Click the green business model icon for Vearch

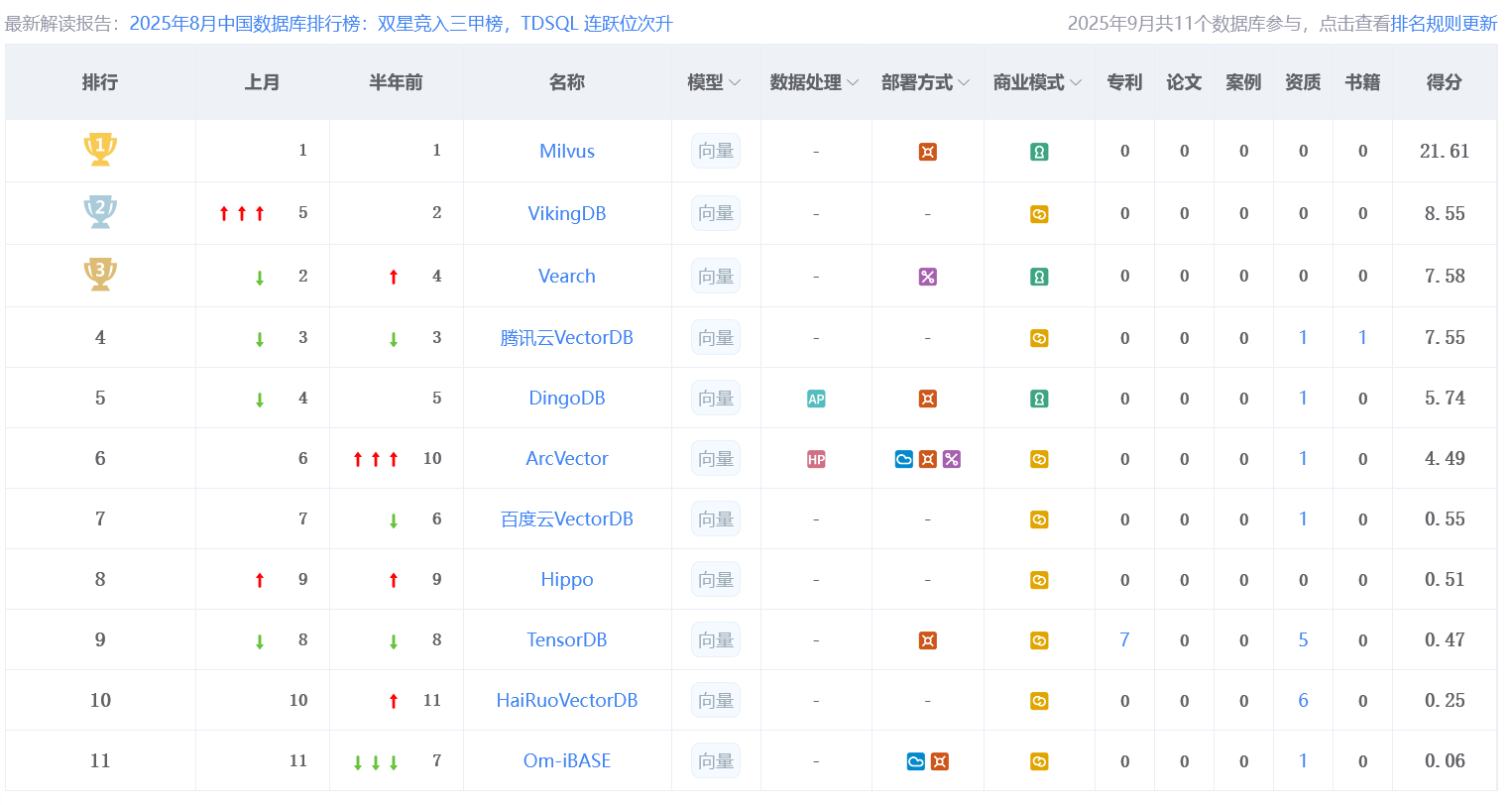(x=1039, y=277)
